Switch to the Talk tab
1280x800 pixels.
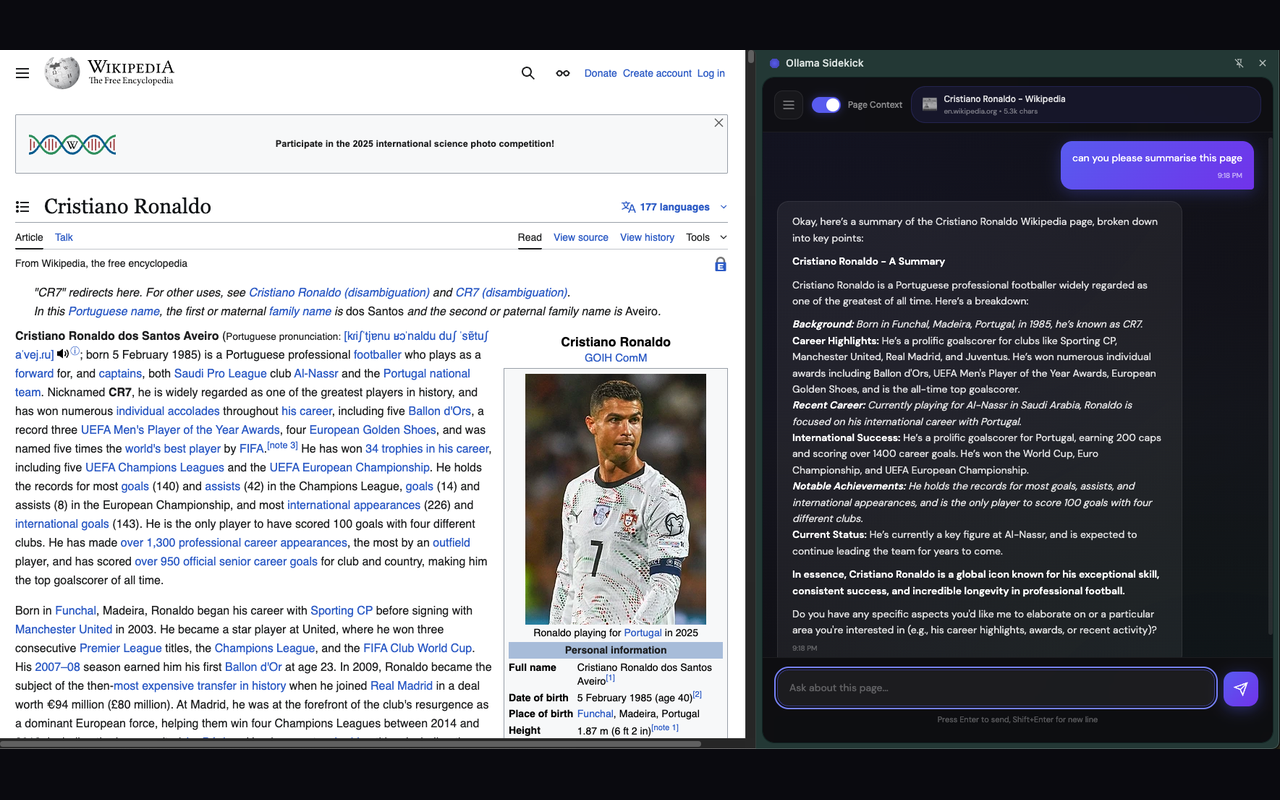click(64, 237)
